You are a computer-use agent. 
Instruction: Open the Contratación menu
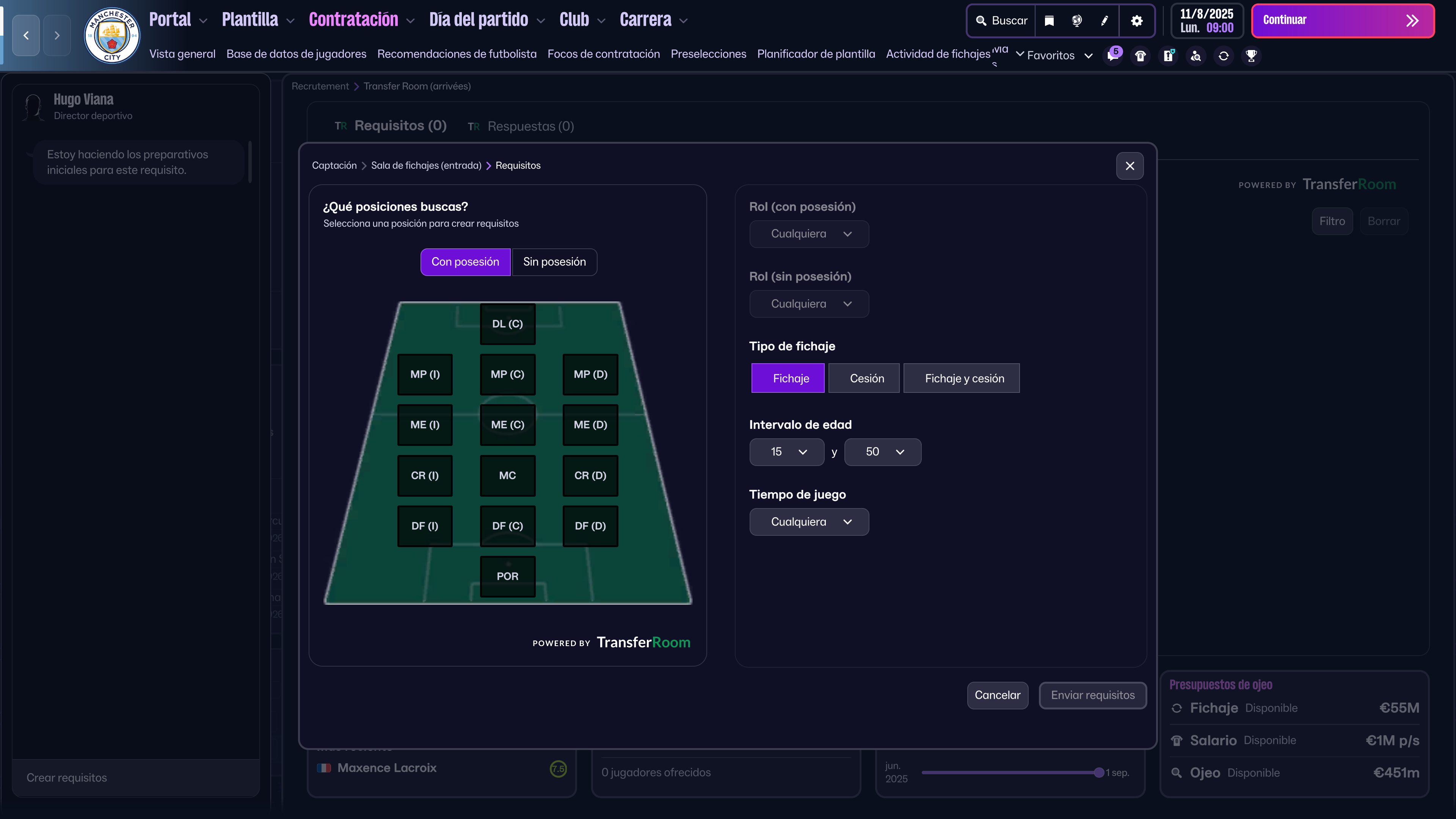[x=355, y=19]
